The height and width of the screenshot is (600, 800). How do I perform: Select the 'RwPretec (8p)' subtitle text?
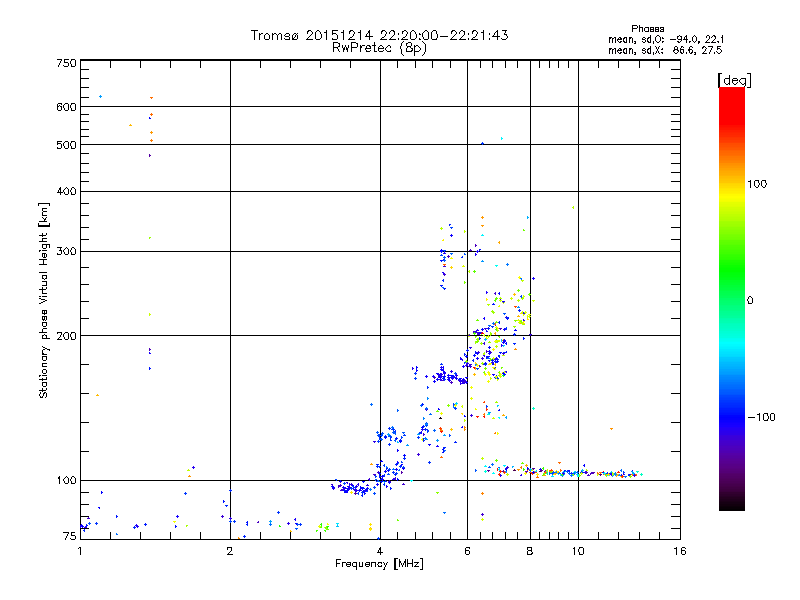(379, 48)
